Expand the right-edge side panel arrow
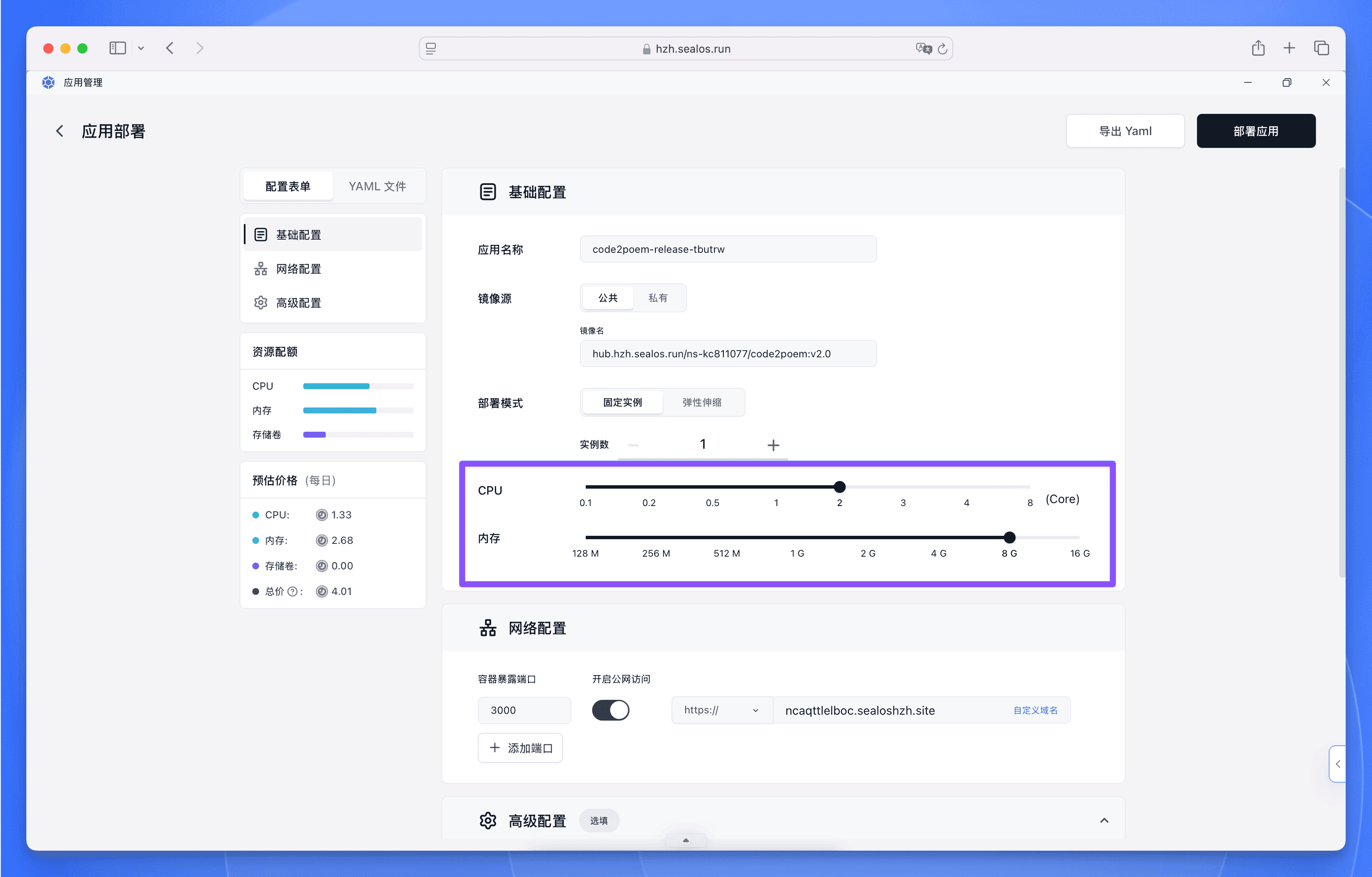Image resolution: width=1372 pixels, height=877 pixels. tap(1337, 764)
